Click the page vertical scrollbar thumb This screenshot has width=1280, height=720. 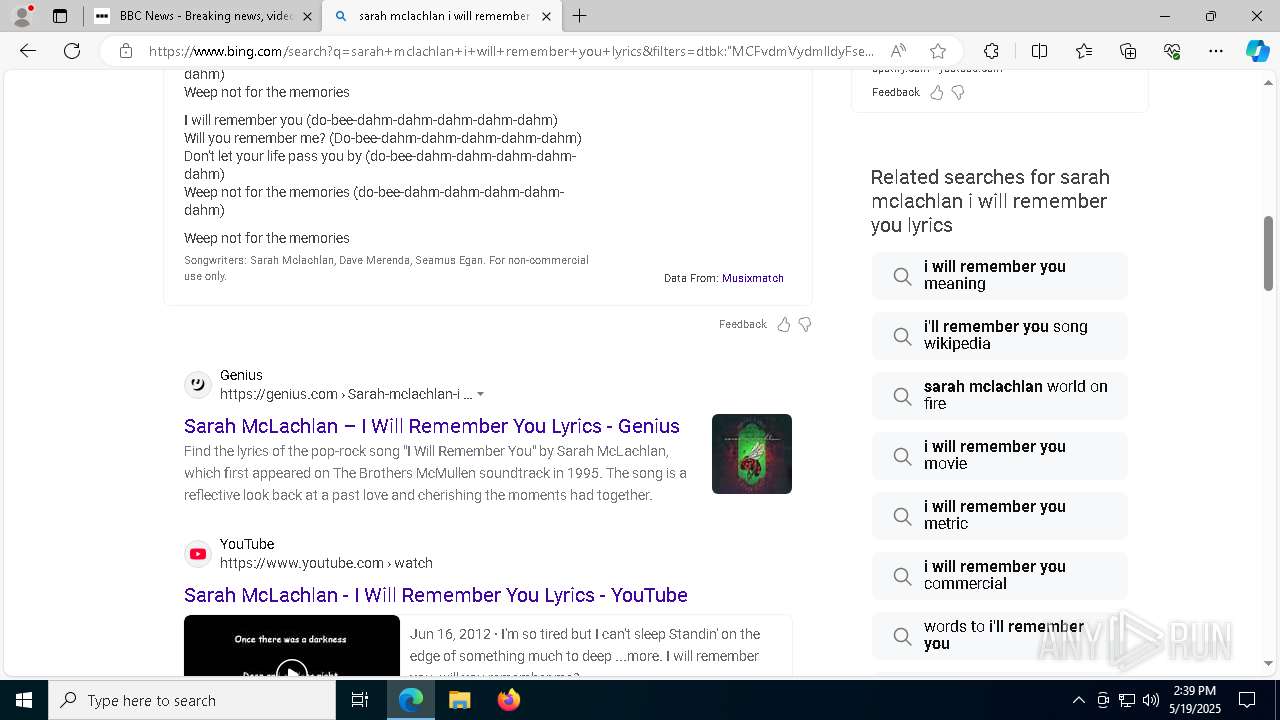pos(1268,253)
